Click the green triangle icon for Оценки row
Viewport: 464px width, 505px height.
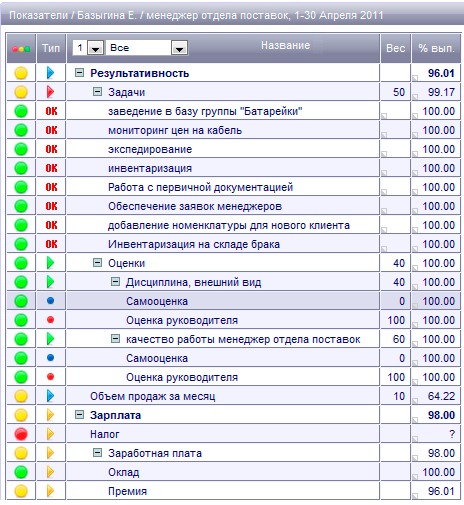coord(50,263)
